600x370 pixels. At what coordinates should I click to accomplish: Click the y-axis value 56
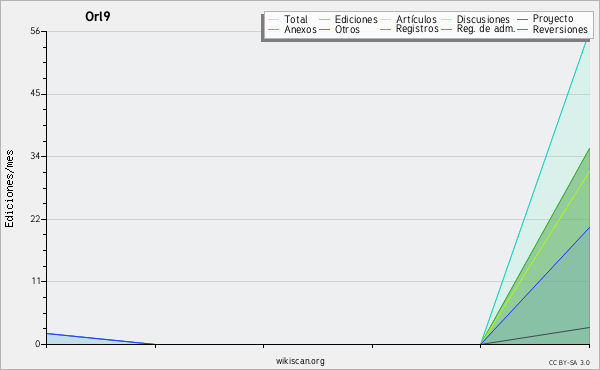(35, 31)
